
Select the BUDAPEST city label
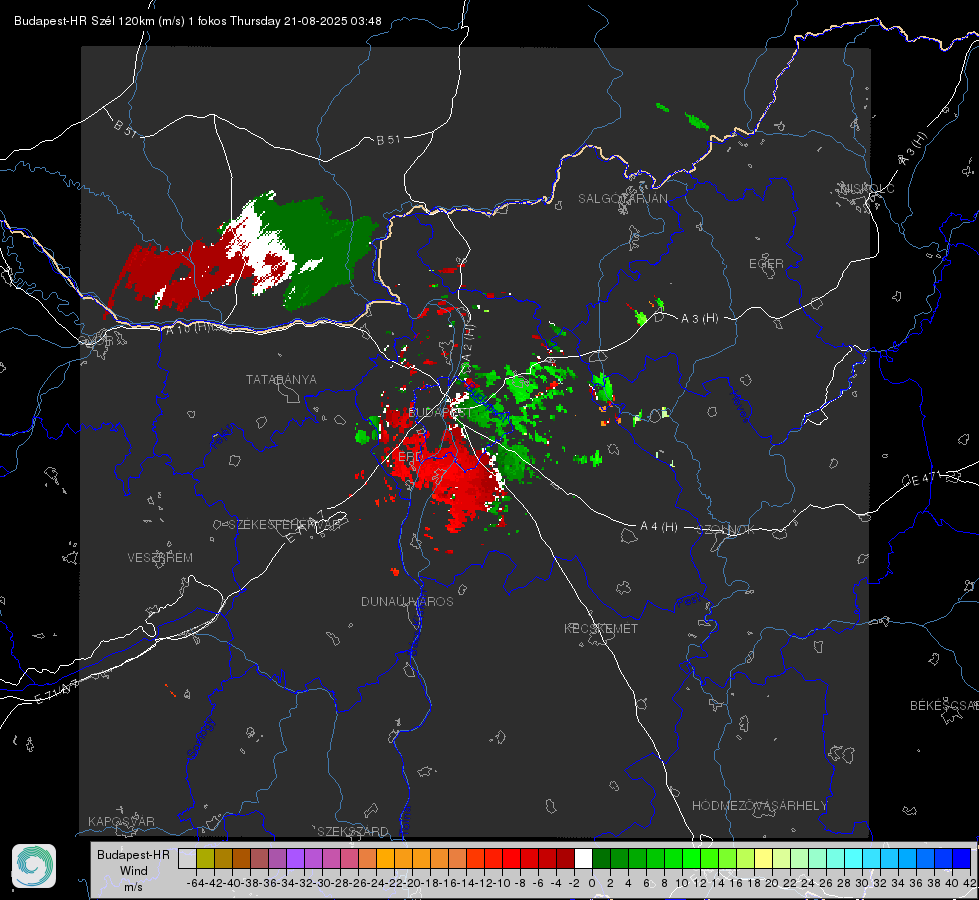click(440, 413)
